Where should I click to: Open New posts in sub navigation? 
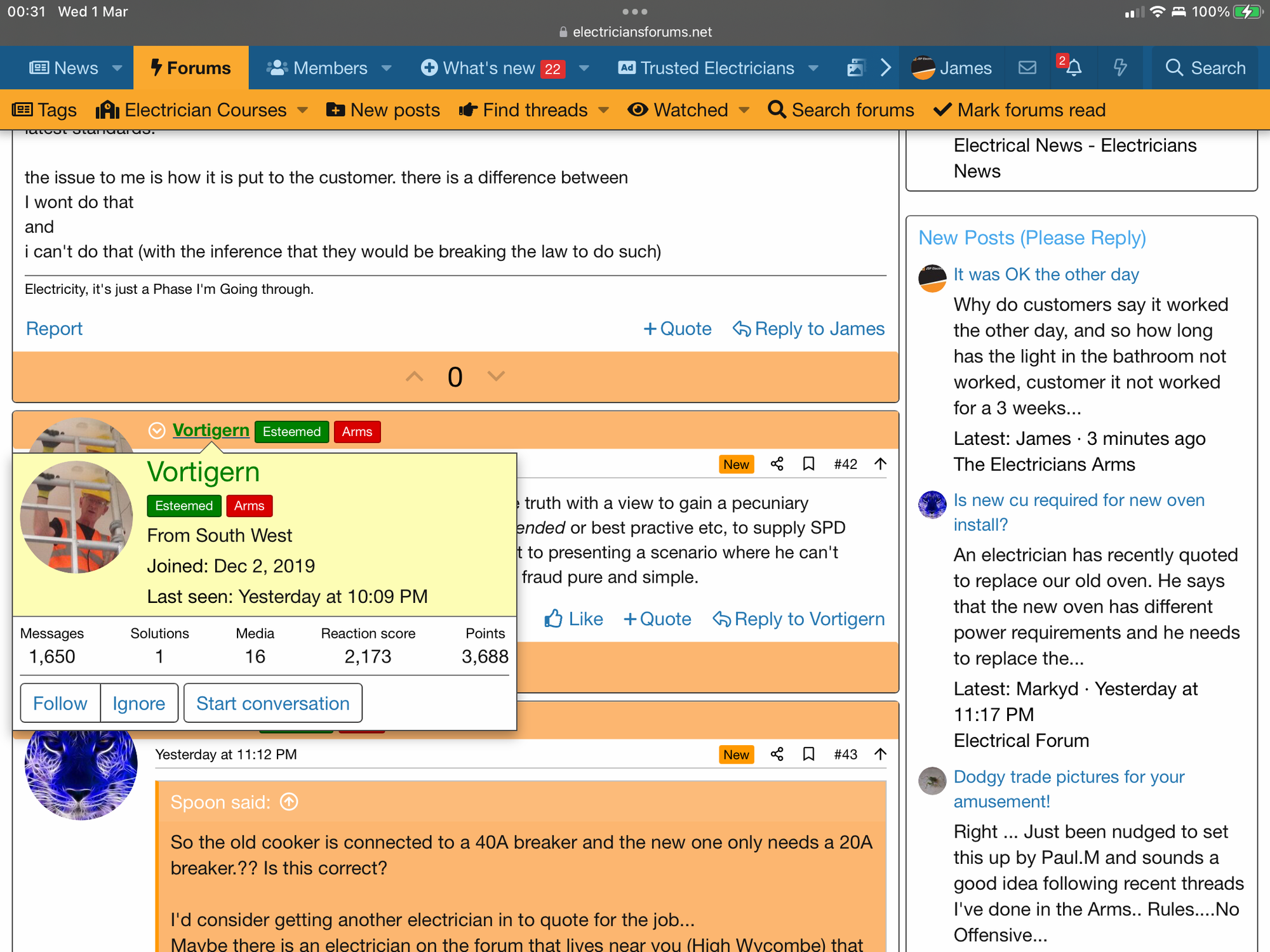pyautogui.click(x=383, y=110)
